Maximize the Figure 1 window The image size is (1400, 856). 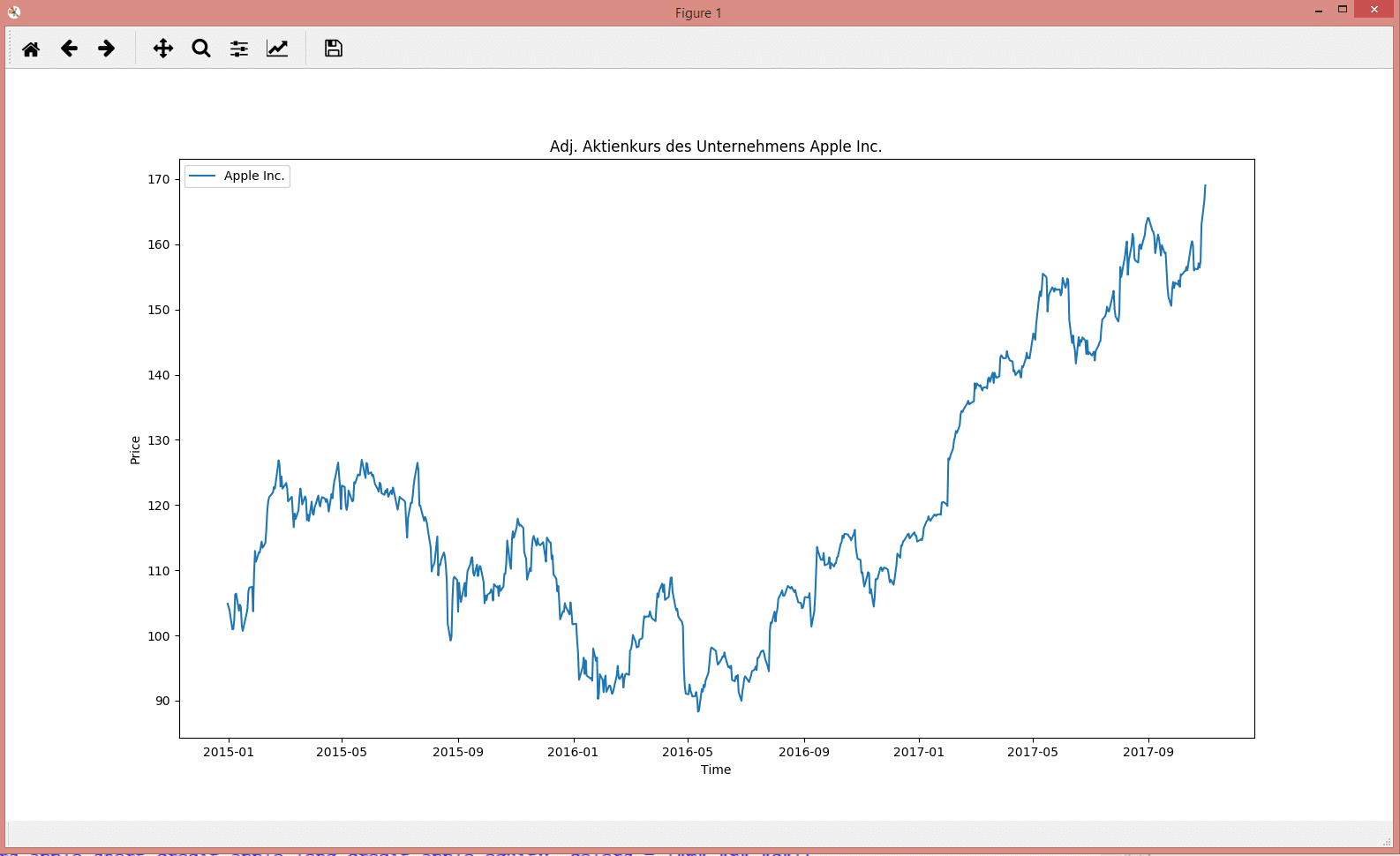pos(1343,10)
